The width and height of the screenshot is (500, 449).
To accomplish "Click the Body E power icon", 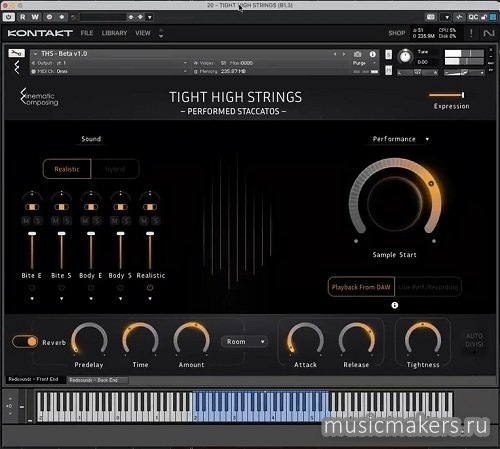I will click(91, 287).
